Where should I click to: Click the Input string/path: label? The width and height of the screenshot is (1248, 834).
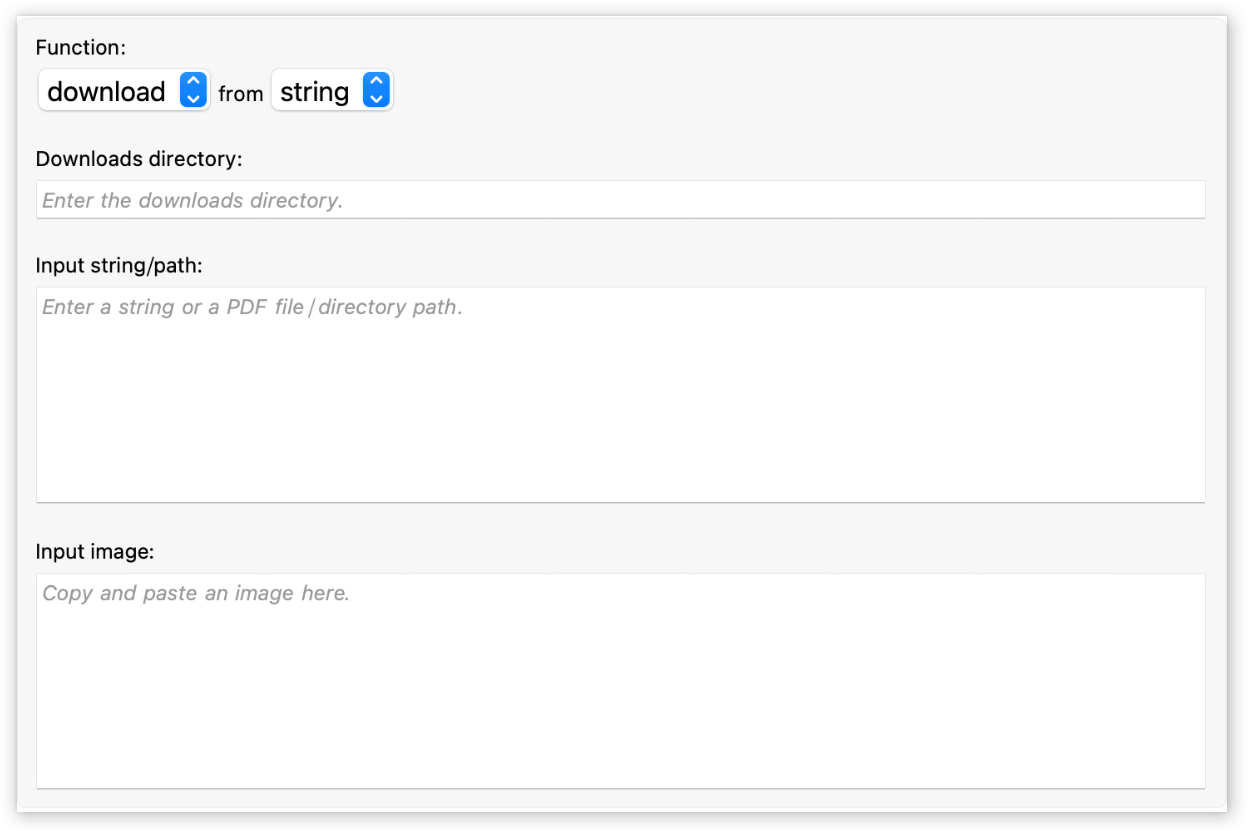[119, 265]
